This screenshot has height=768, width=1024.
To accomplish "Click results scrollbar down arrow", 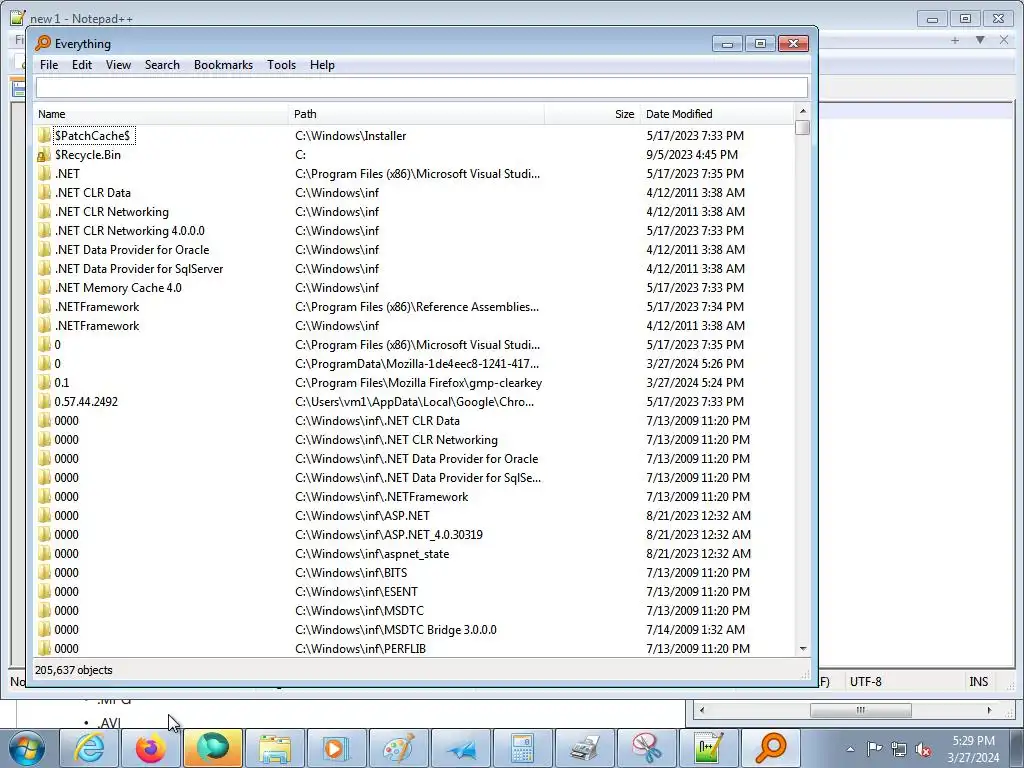I will pyautogui.click(x=803, y=649).
